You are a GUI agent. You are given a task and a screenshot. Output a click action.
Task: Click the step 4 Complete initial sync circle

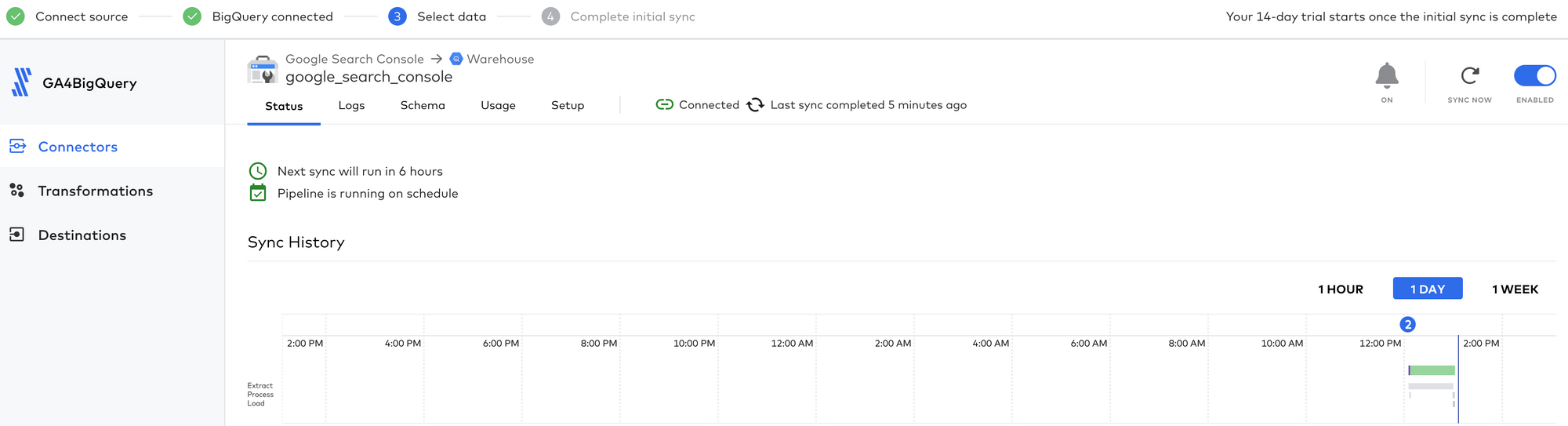(550, 16)
